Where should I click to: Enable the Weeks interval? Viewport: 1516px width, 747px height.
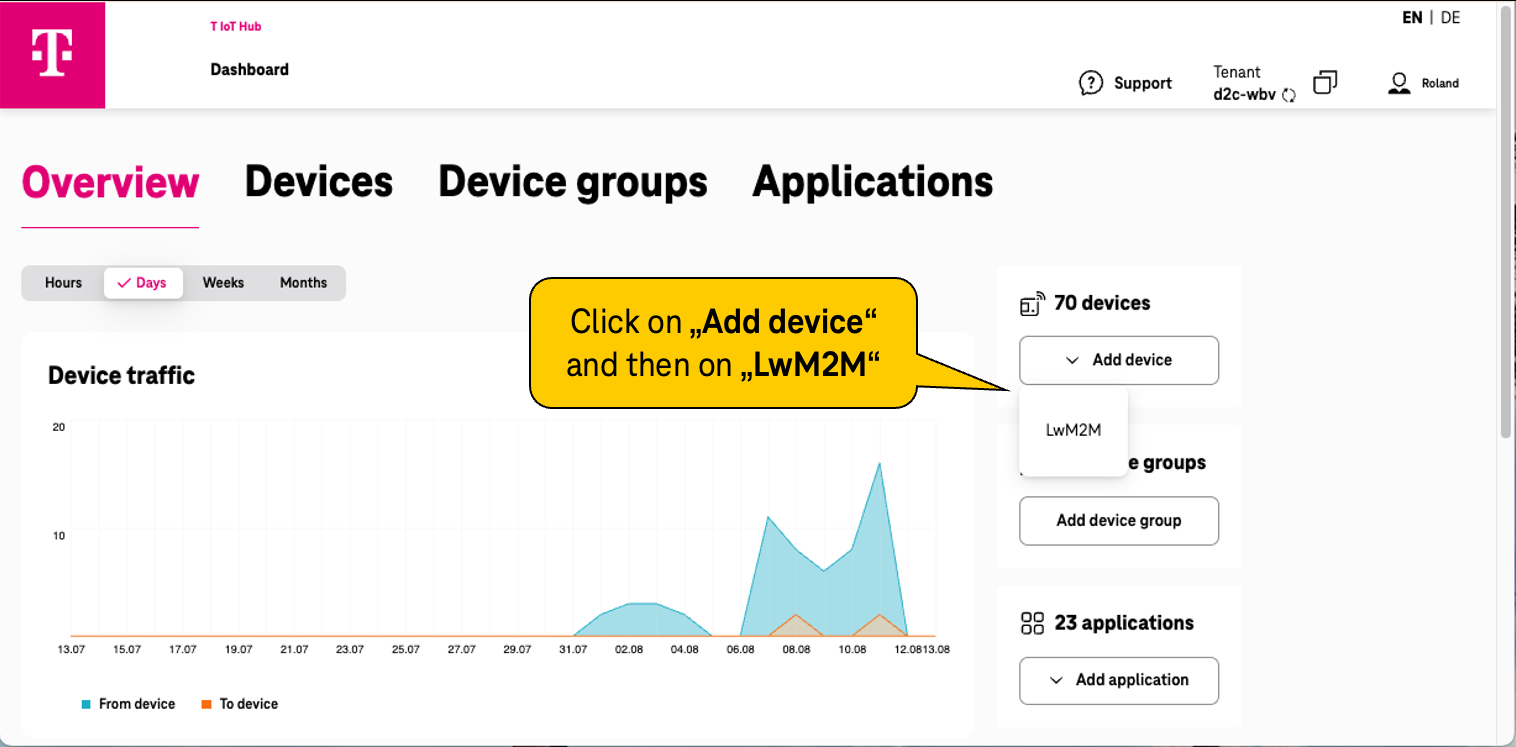tap(223, 283)
